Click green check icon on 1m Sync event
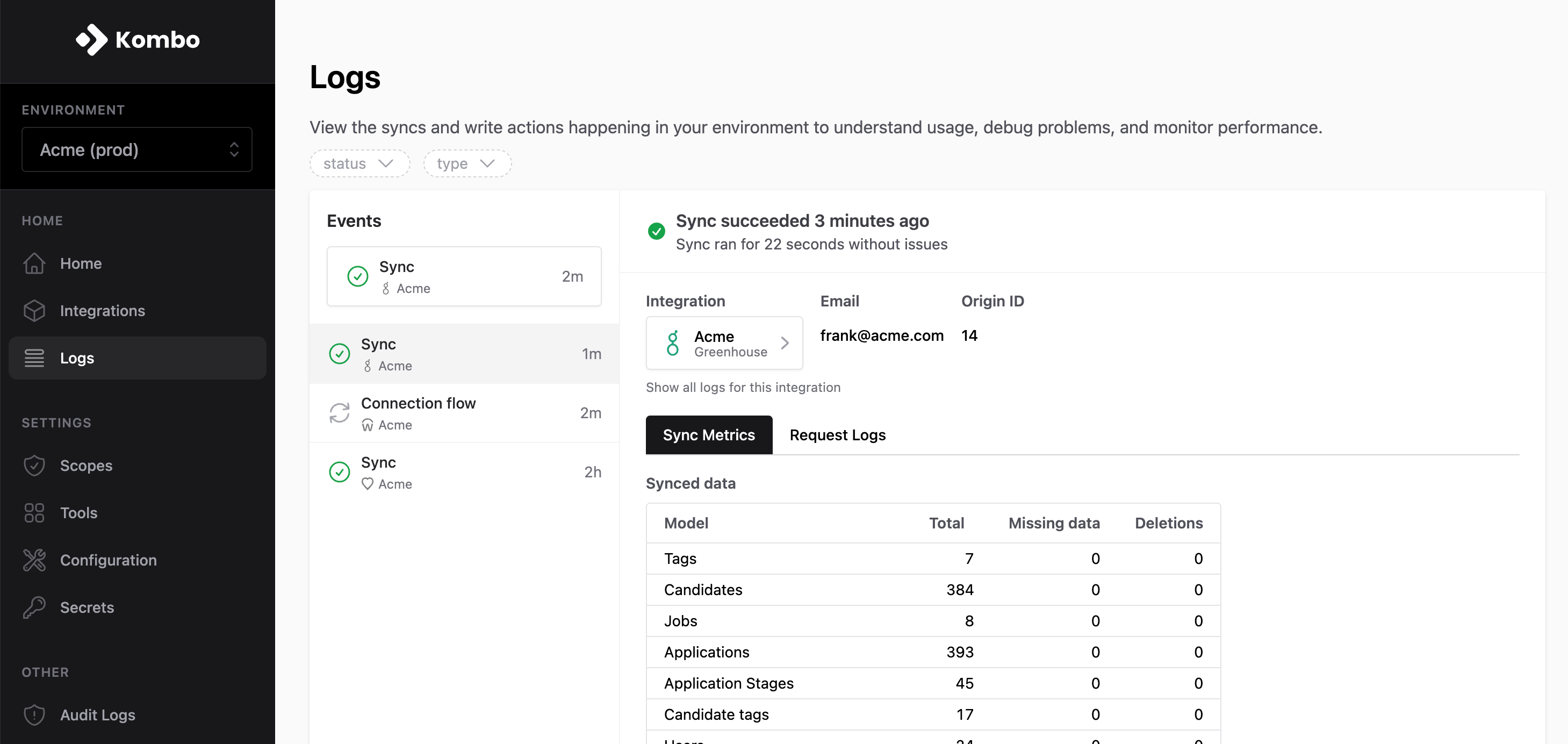Viewport: 1568px width, 744px height. coord(339,354)
